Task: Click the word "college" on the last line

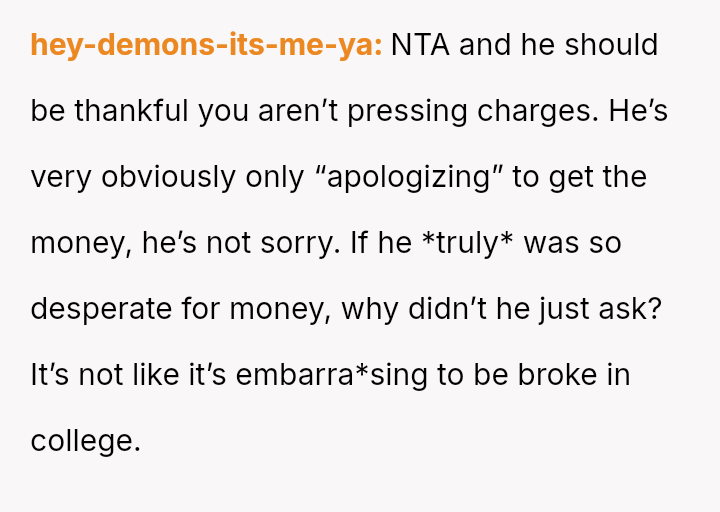Action: point(84,441)
